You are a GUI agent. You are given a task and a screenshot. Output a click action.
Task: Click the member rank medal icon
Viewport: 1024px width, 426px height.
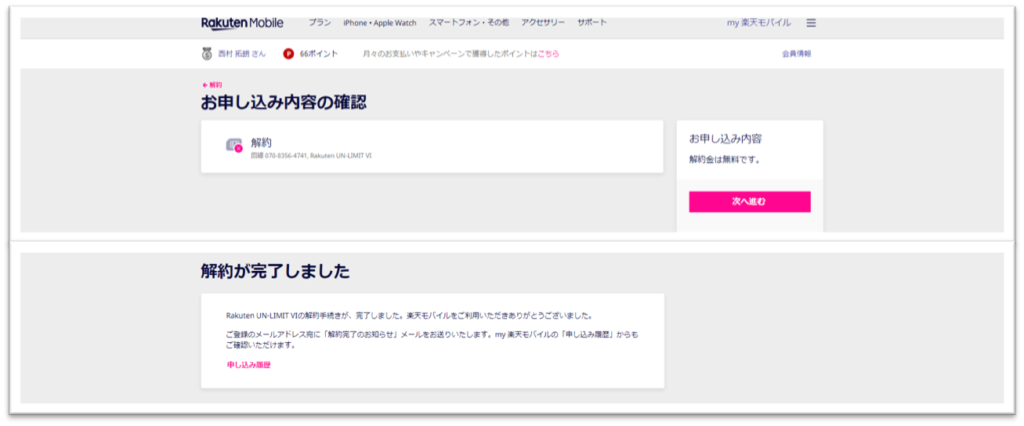207,54
